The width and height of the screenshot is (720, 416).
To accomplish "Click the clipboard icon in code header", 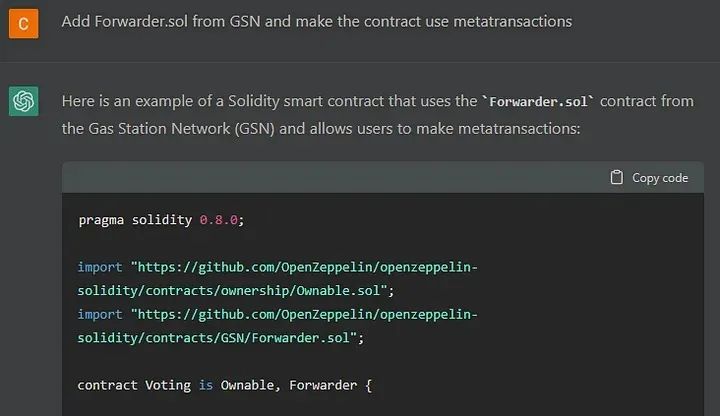I will pyautogui.click(x=616, y=177).
